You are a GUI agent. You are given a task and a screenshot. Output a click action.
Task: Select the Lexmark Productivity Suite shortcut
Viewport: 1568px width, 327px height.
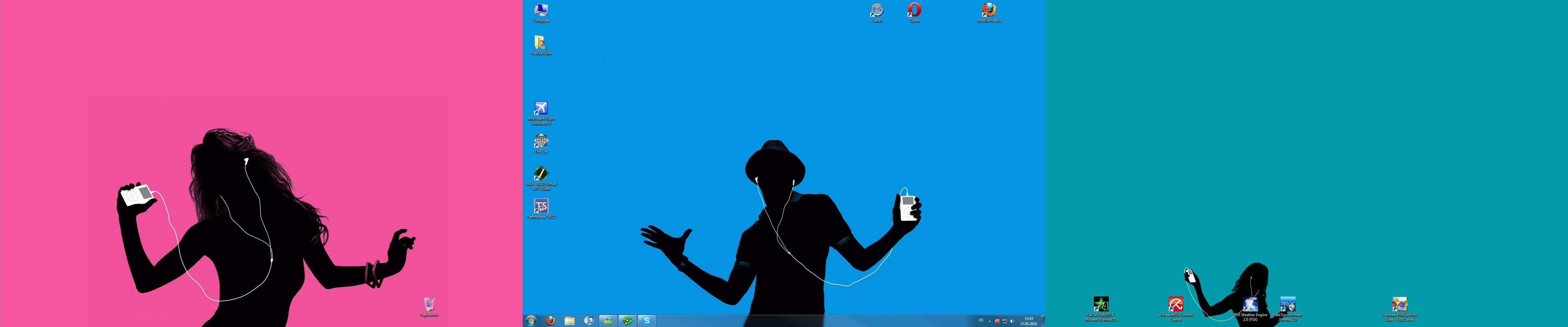(1399, 309)
